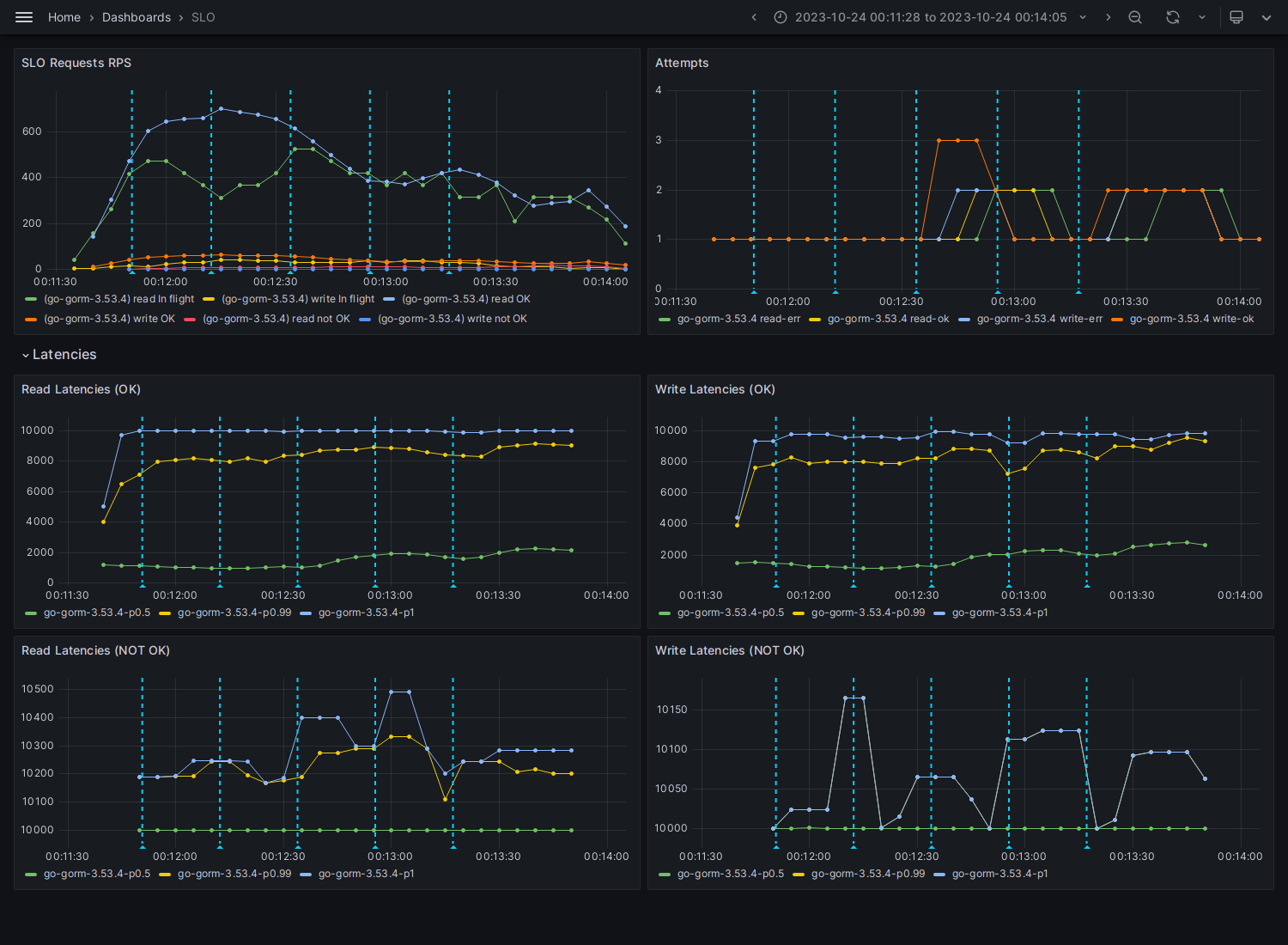1288x945 pixels.
Task: Toggle p0.99 series in Write Latencies (NOT OK) legend
Action: click(868, 874)
